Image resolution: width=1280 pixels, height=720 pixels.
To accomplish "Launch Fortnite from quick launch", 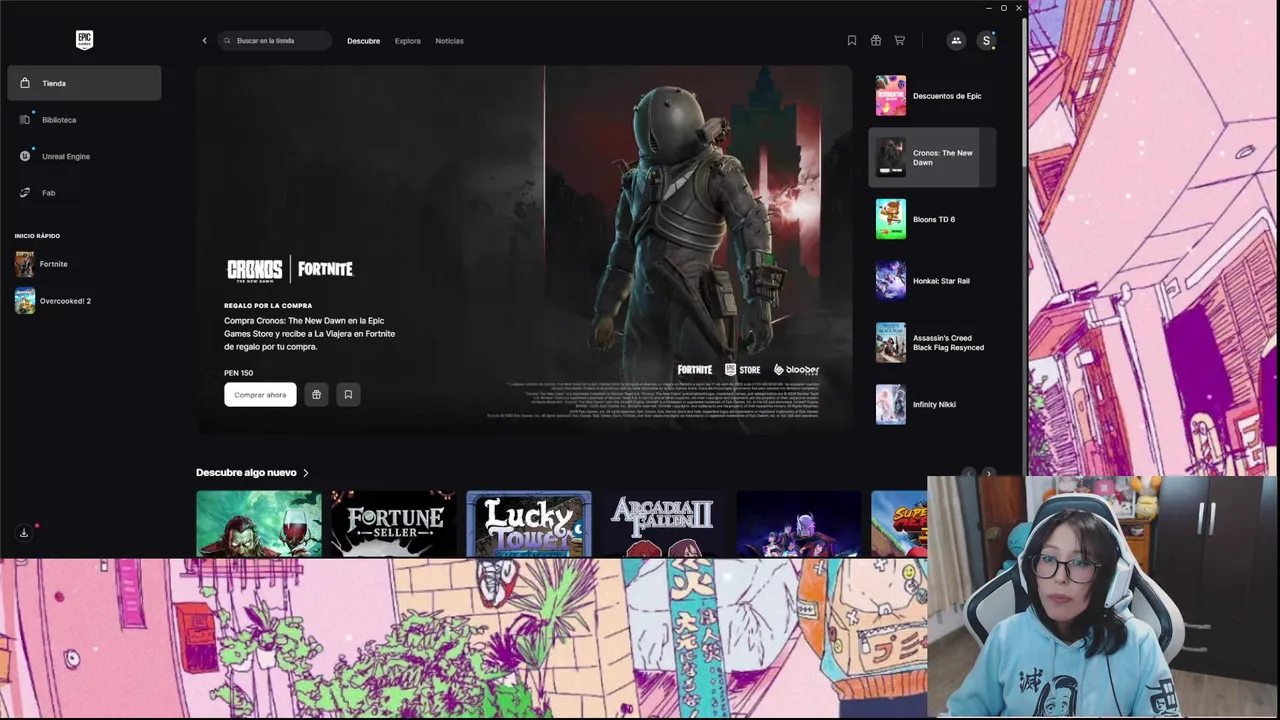I will pyautogui.click(x=84, y=264).
